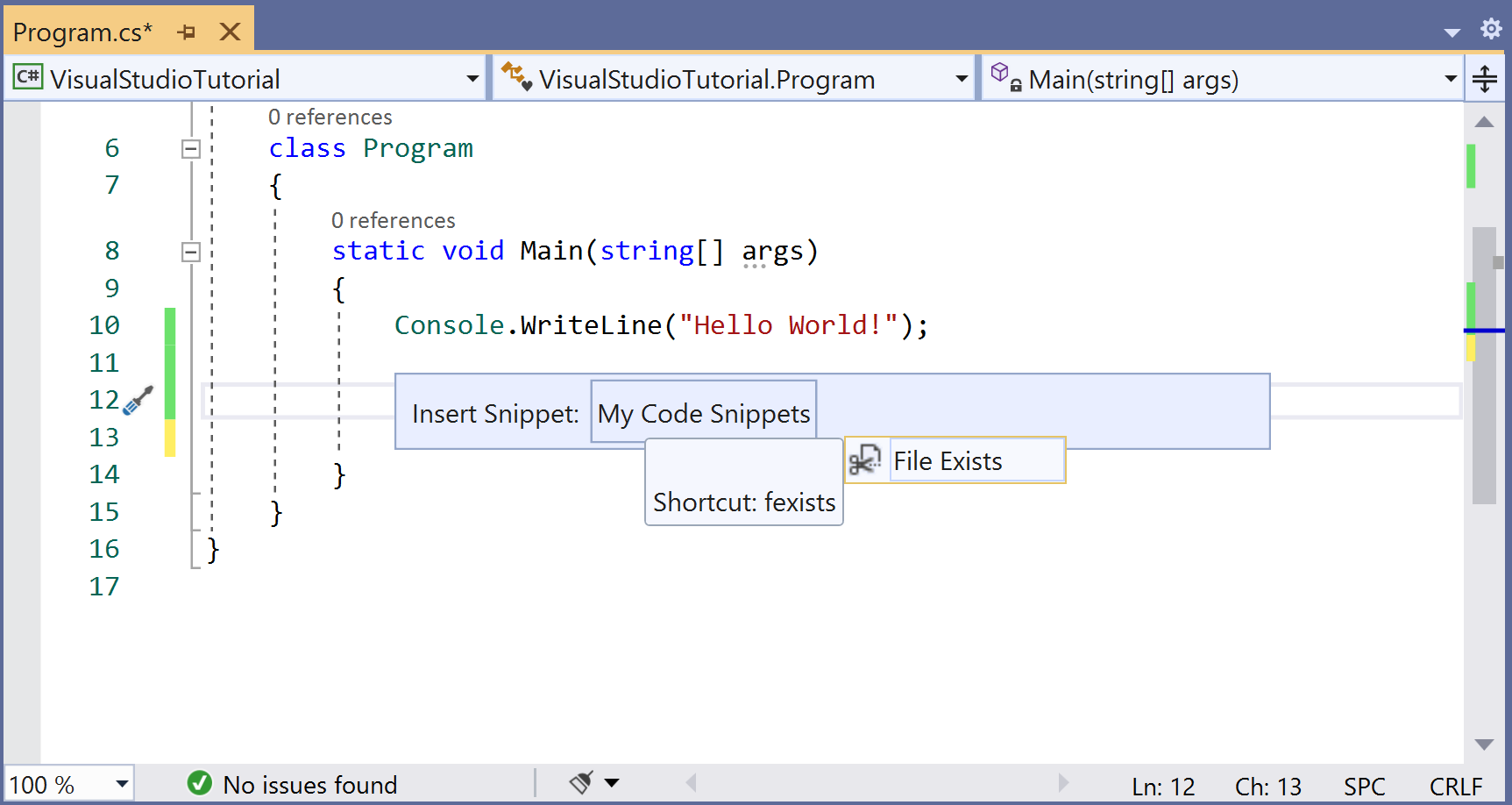The image size is (1512, 805).
Task: Click the SPC indentation indicator
Action: point(1364,787)
